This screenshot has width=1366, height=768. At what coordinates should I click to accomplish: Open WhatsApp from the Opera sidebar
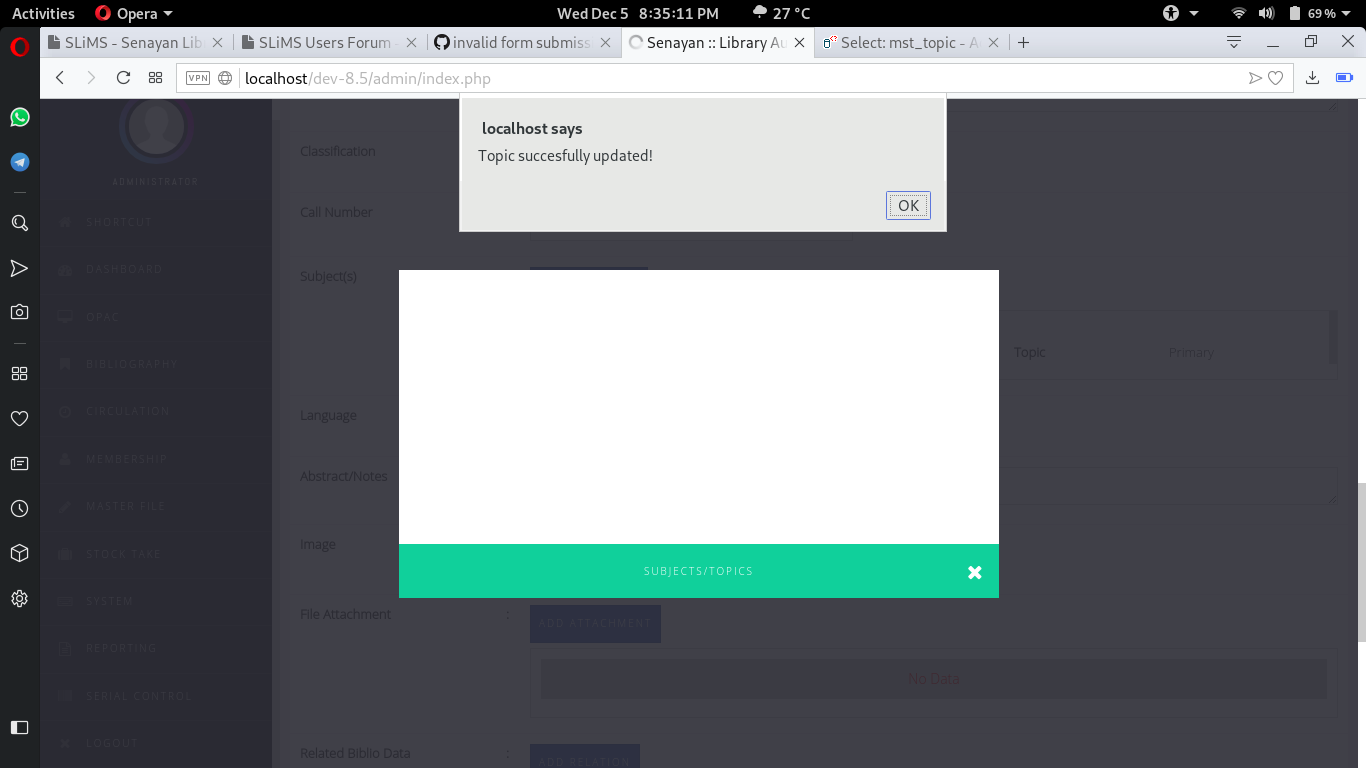tap(19, 117)
